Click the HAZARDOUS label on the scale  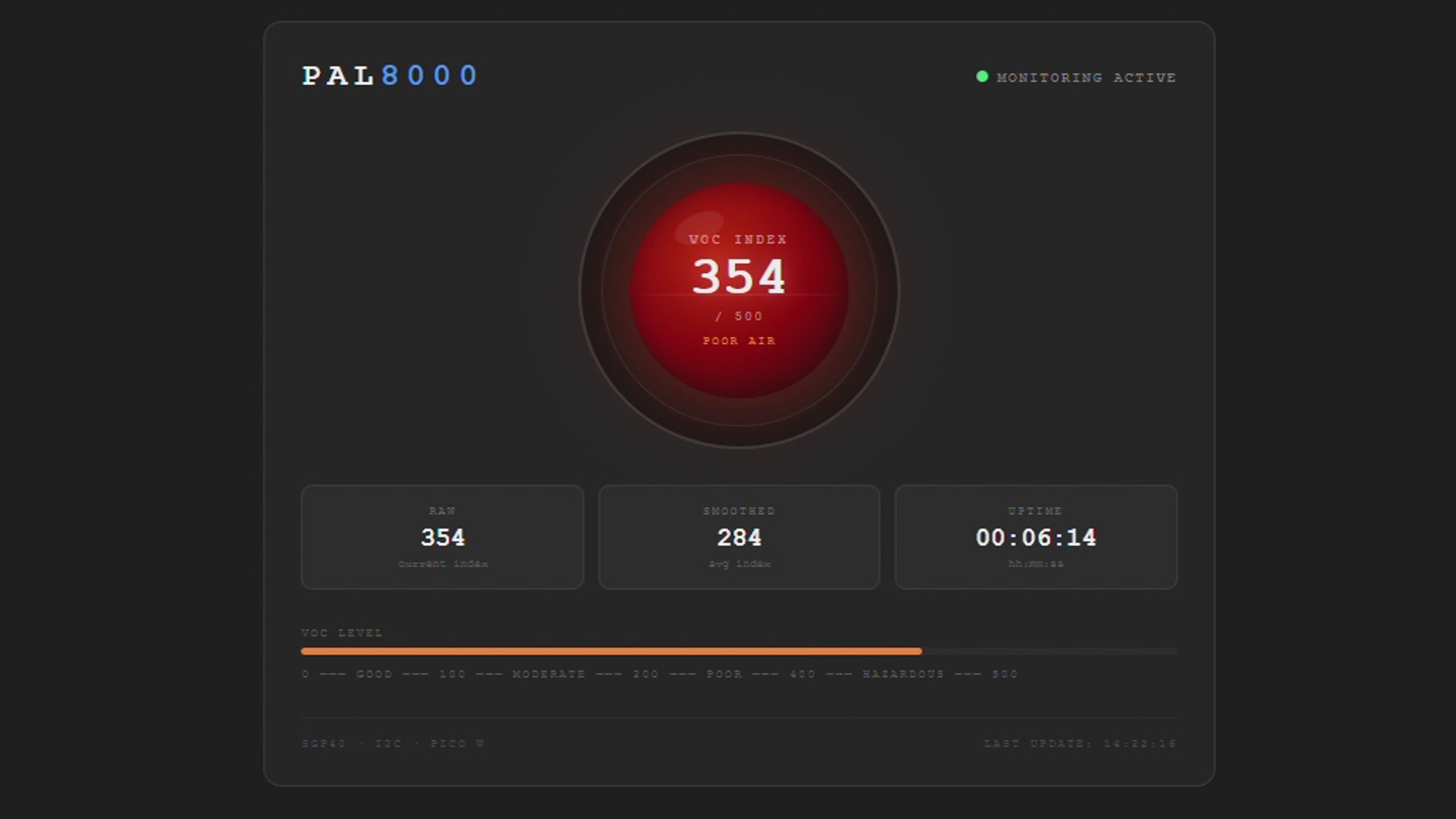pos(903,674)
